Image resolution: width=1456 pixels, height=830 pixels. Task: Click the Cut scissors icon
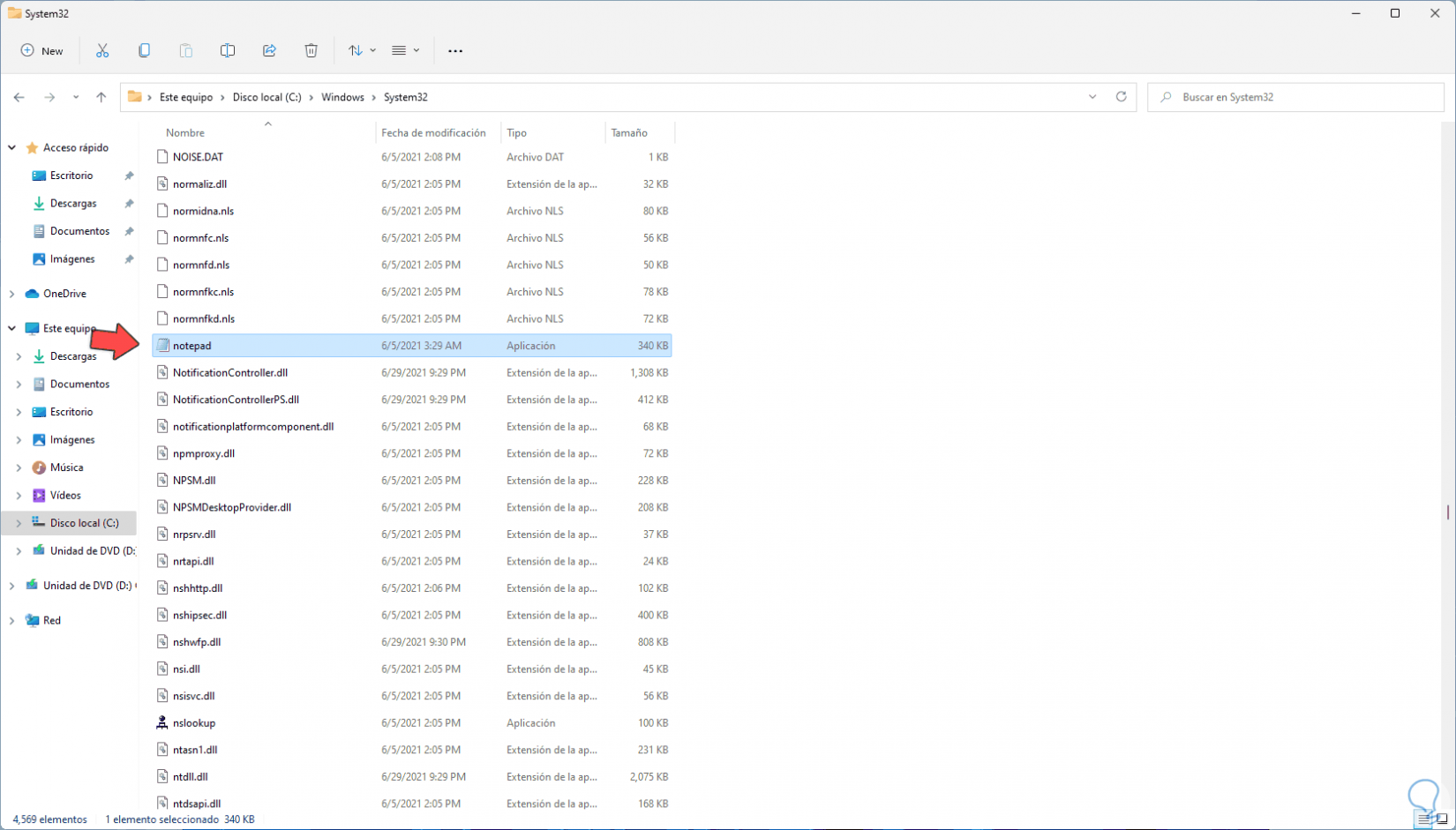click(x=102, y=51)
